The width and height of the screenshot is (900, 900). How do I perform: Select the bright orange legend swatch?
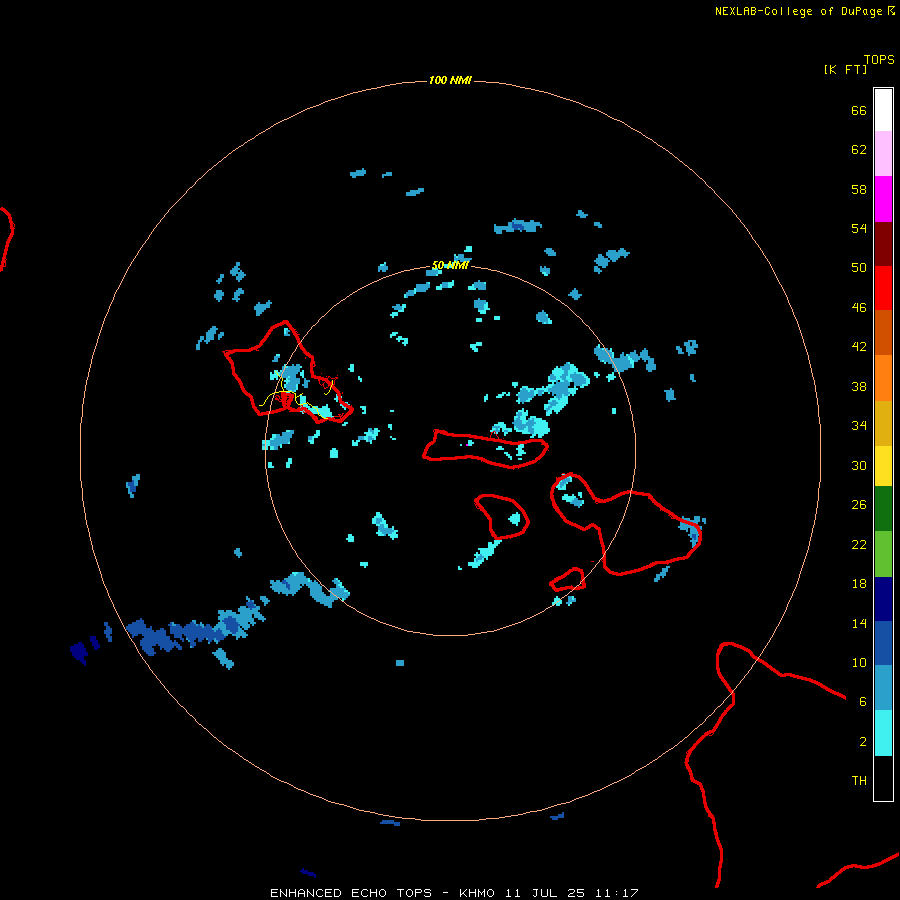point(883,378)
